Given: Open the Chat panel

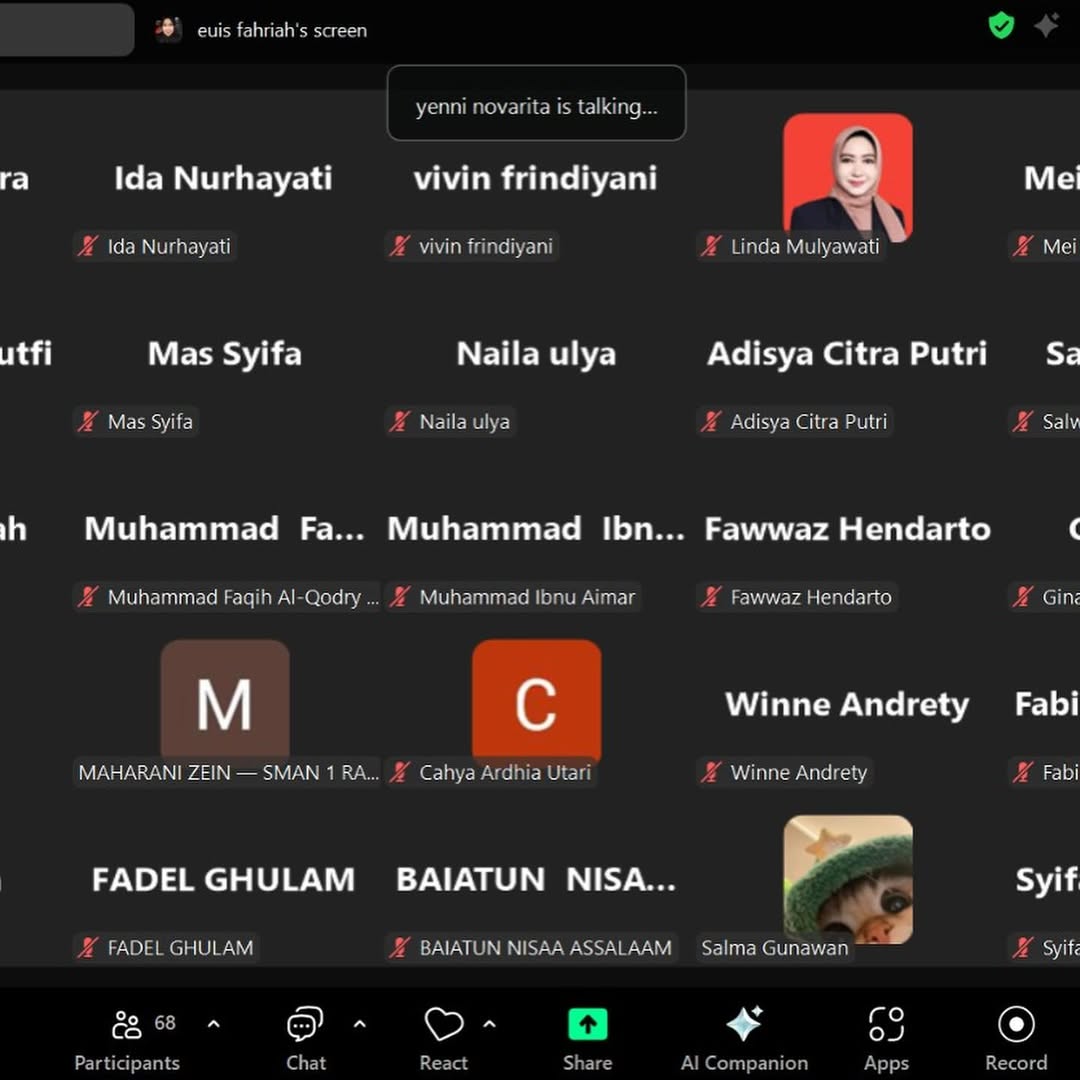Looking at the screenshot, I should click(x=305, y=1038).
